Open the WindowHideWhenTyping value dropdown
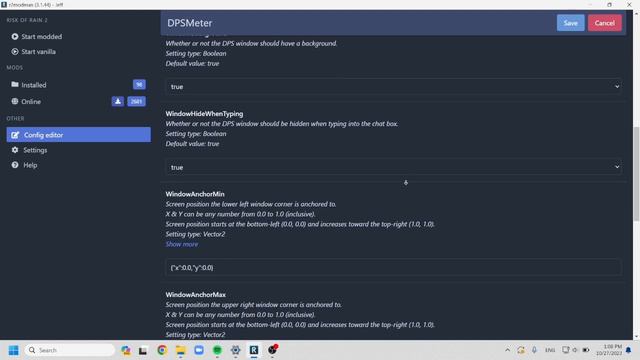The width and height of the screenshot is (640, 360). point(393,167)
